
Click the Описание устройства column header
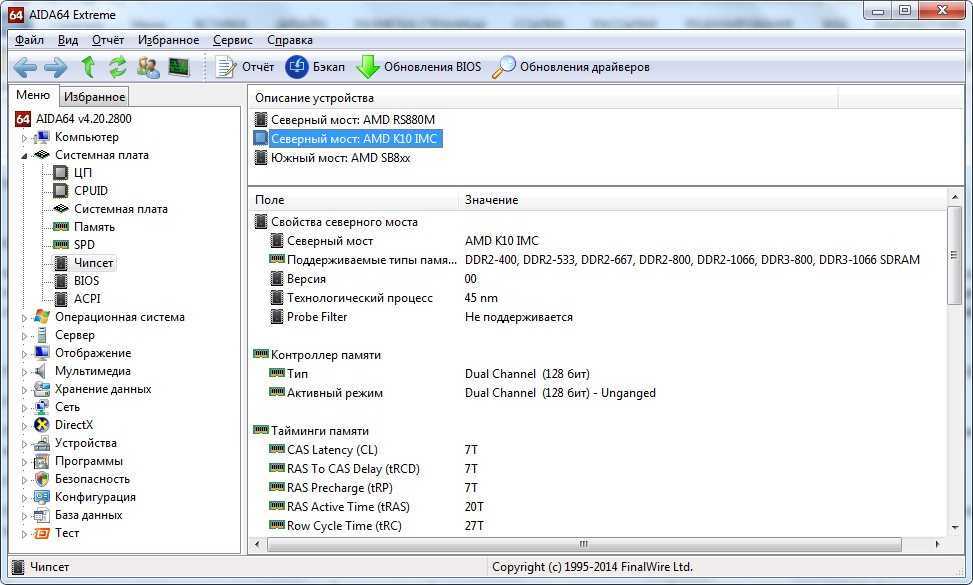click(x=543, y=98)
